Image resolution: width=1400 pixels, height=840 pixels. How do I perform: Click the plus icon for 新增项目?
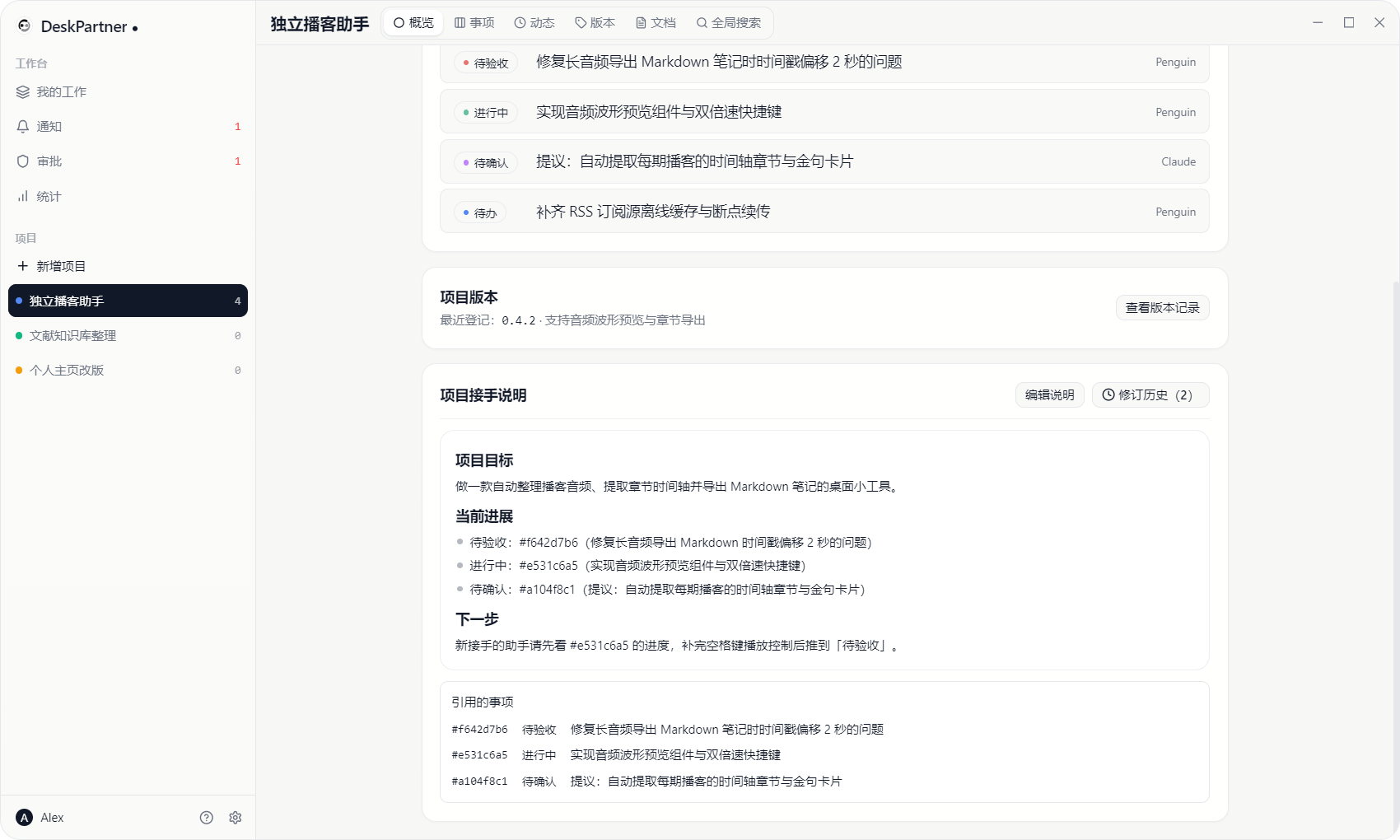click(23, 266)
